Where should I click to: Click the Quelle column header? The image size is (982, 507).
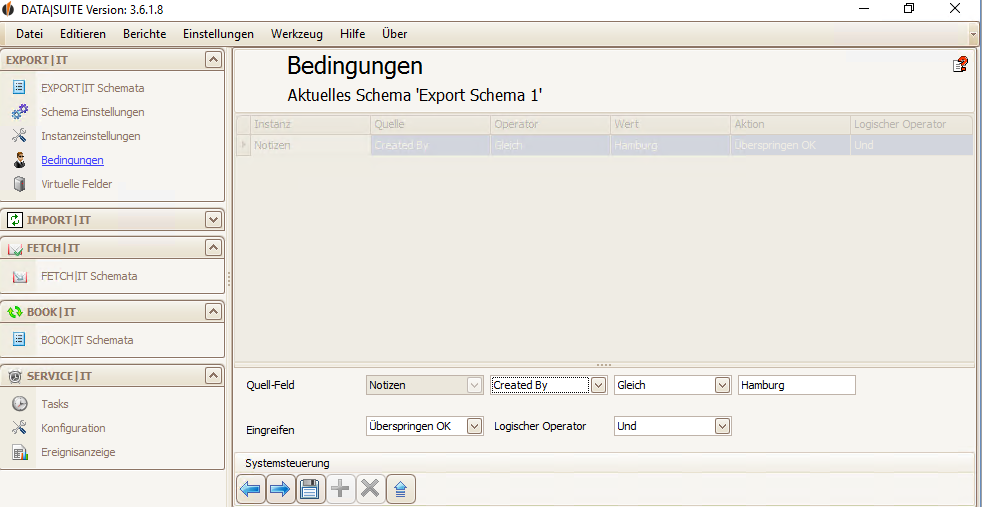(430, 125)
